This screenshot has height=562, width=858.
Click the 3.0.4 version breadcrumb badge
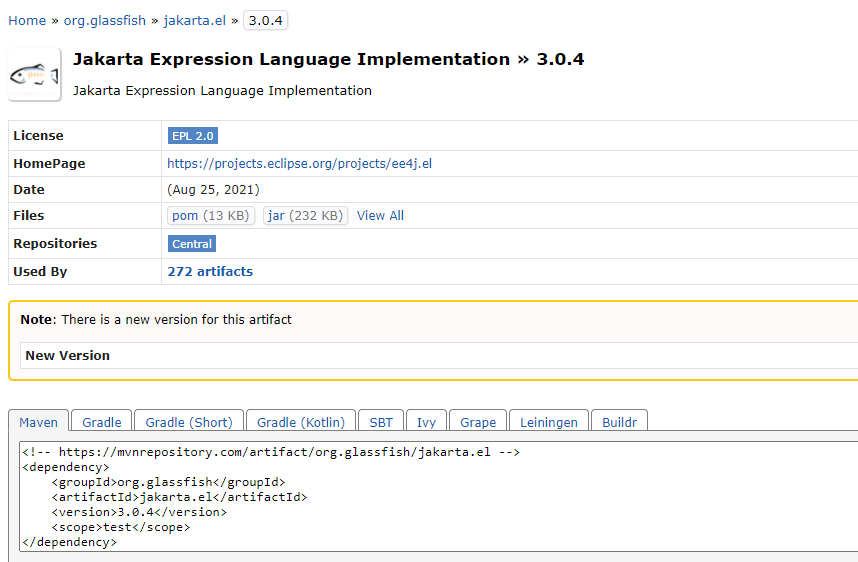click(x=265, y=20)
